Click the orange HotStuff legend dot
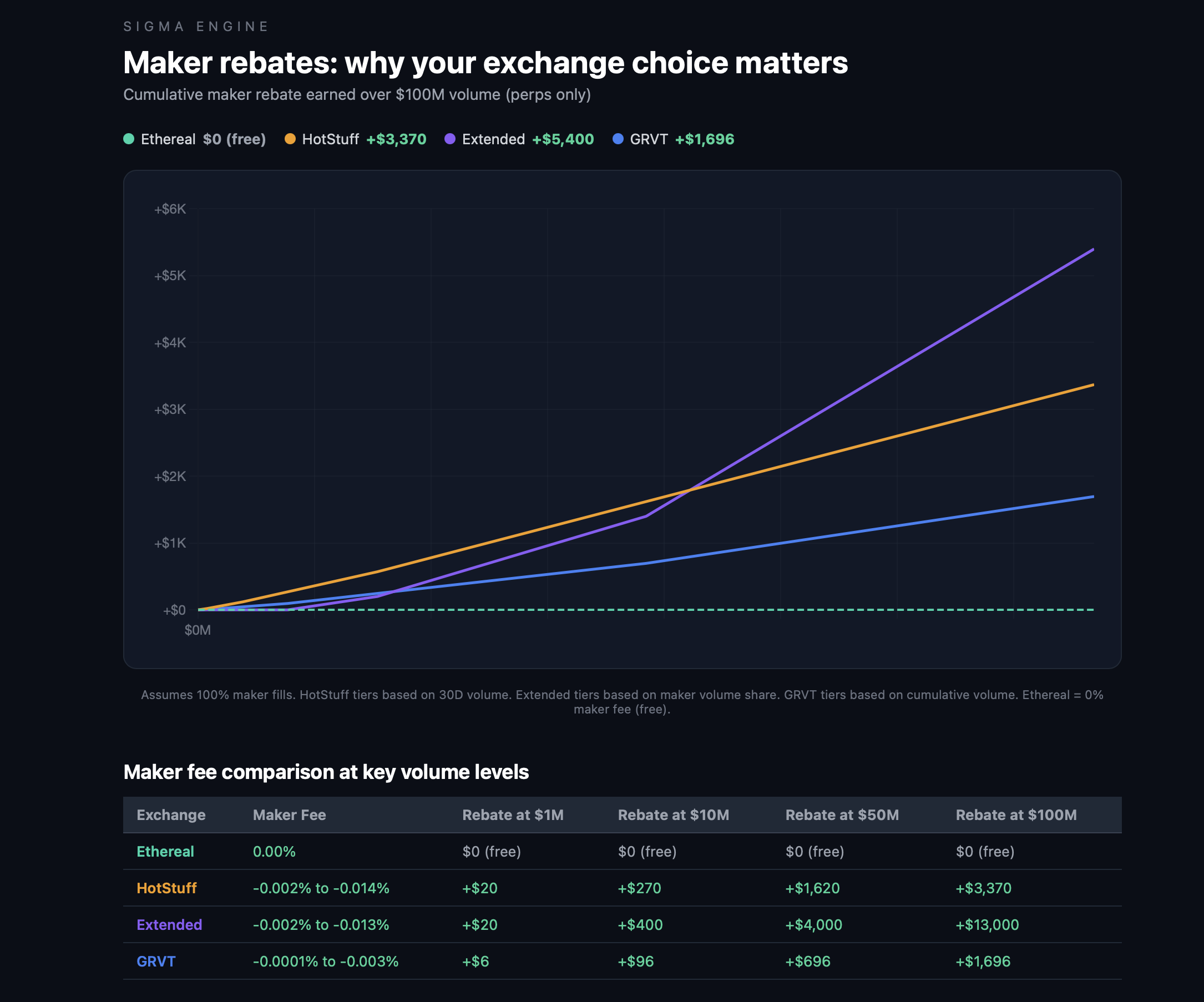This screenshot has height=1002, width=1204. coord(290,139)
